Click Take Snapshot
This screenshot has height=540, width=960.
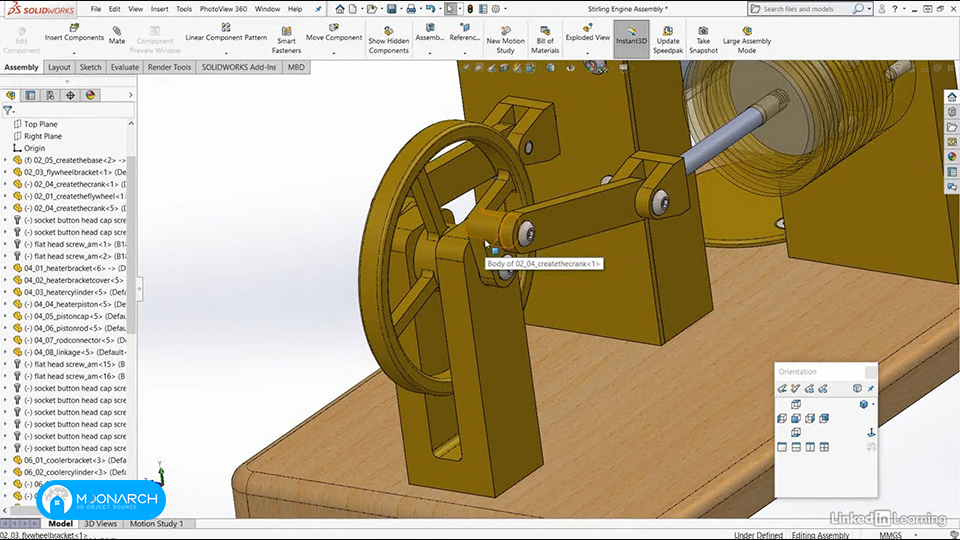click(703, 40)
